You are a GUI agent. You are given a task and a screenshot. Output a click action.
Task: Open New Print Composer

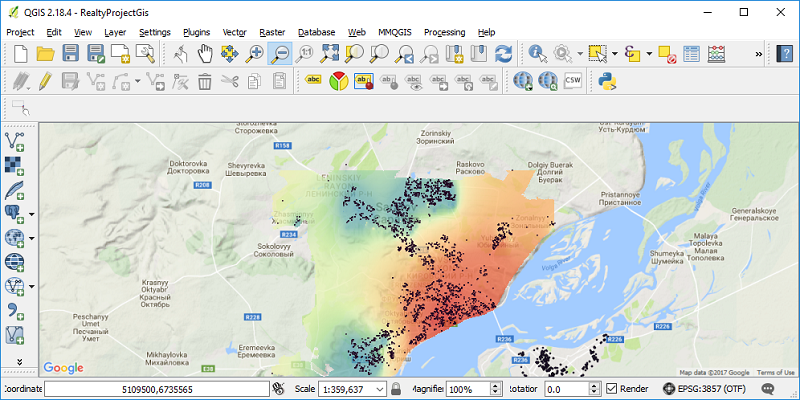(120, 54)
